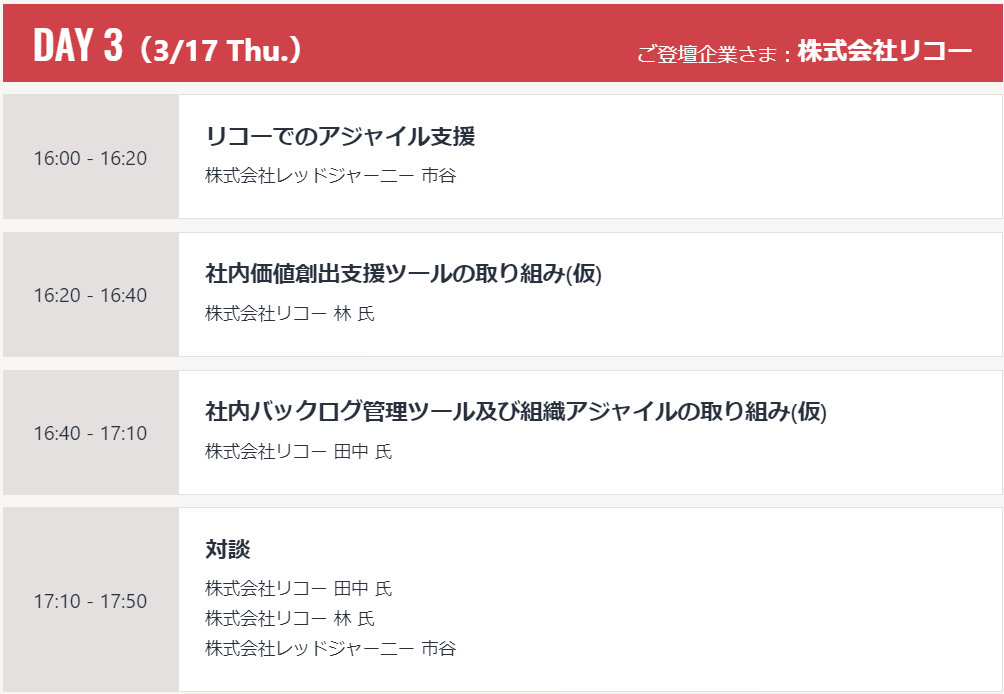Open the 対談 session title
Image resolution: width=1004 pixels, height=694 pixels.
(228, 549)
